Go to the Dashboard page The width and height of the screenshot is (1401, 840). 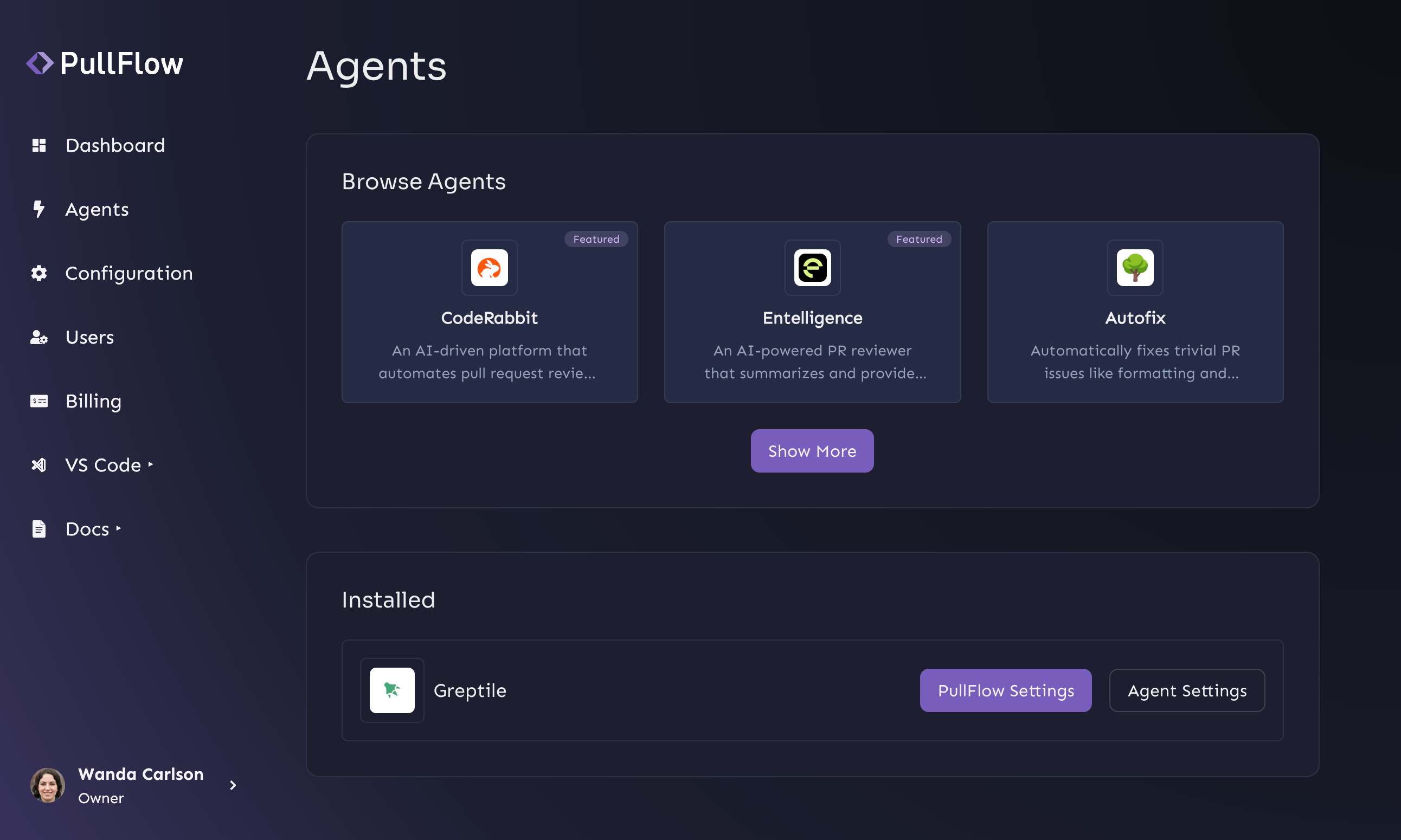tap(115, 145)
